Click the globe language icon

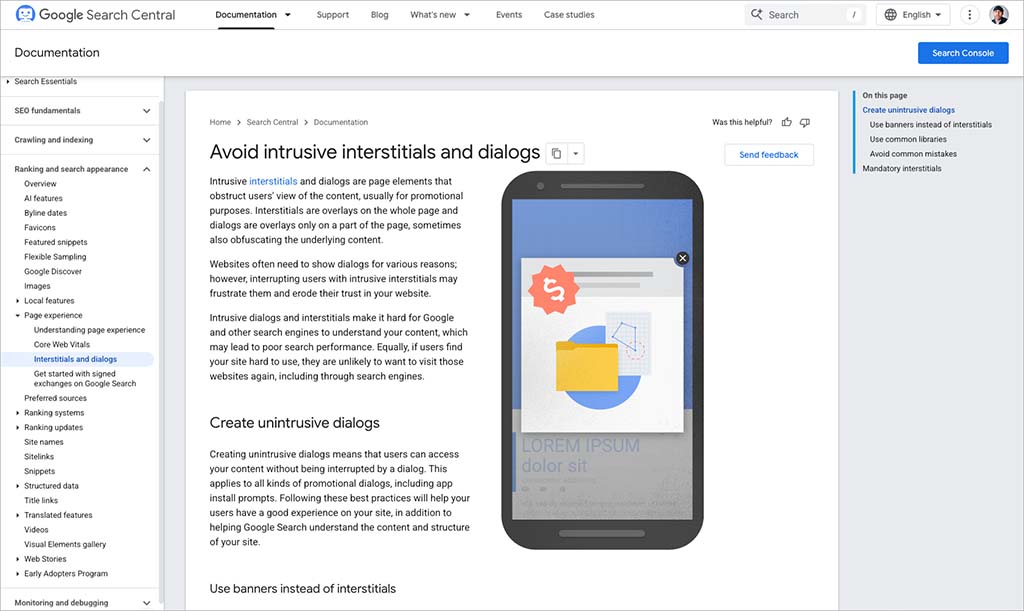(891, 14)
